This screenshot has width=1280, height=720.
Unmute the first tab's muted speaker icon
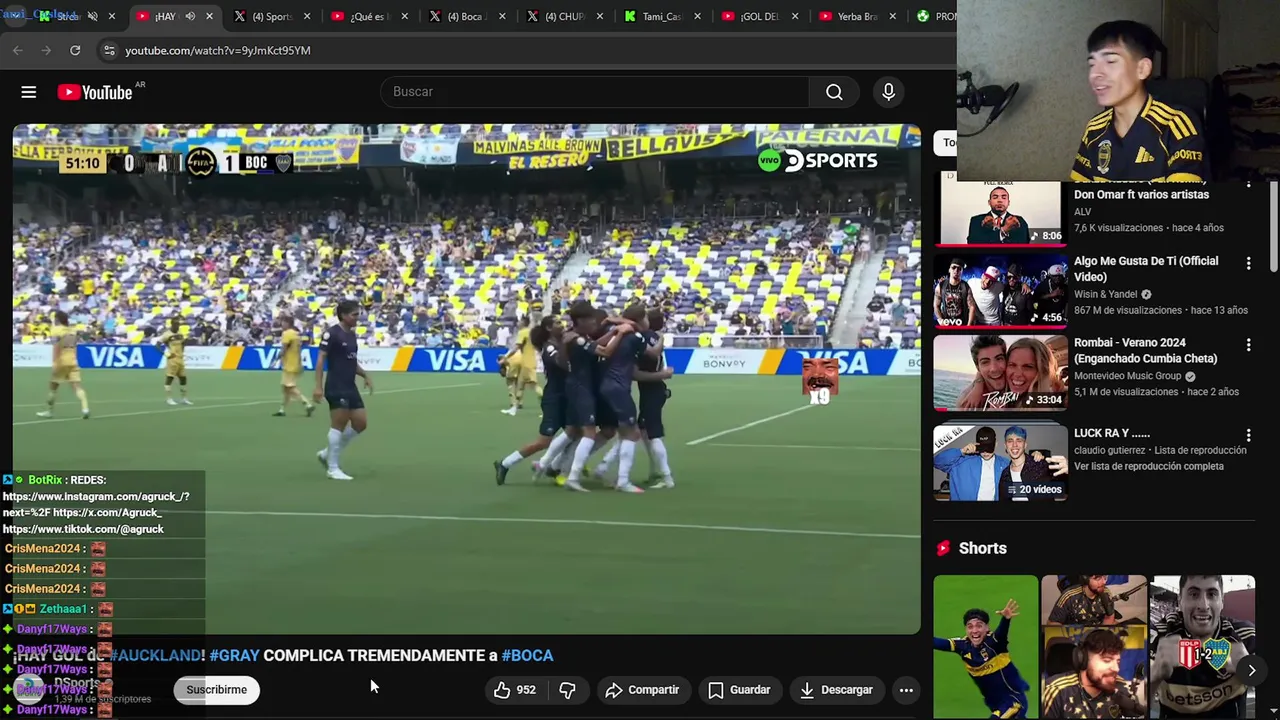(92, 16)
